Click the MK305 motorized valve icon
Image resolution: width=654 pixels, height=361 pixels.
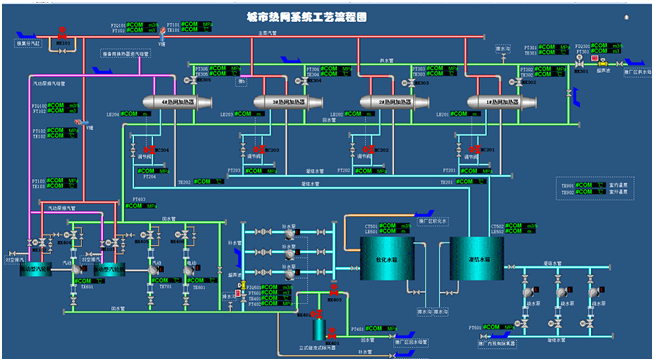tap(193, 81)
